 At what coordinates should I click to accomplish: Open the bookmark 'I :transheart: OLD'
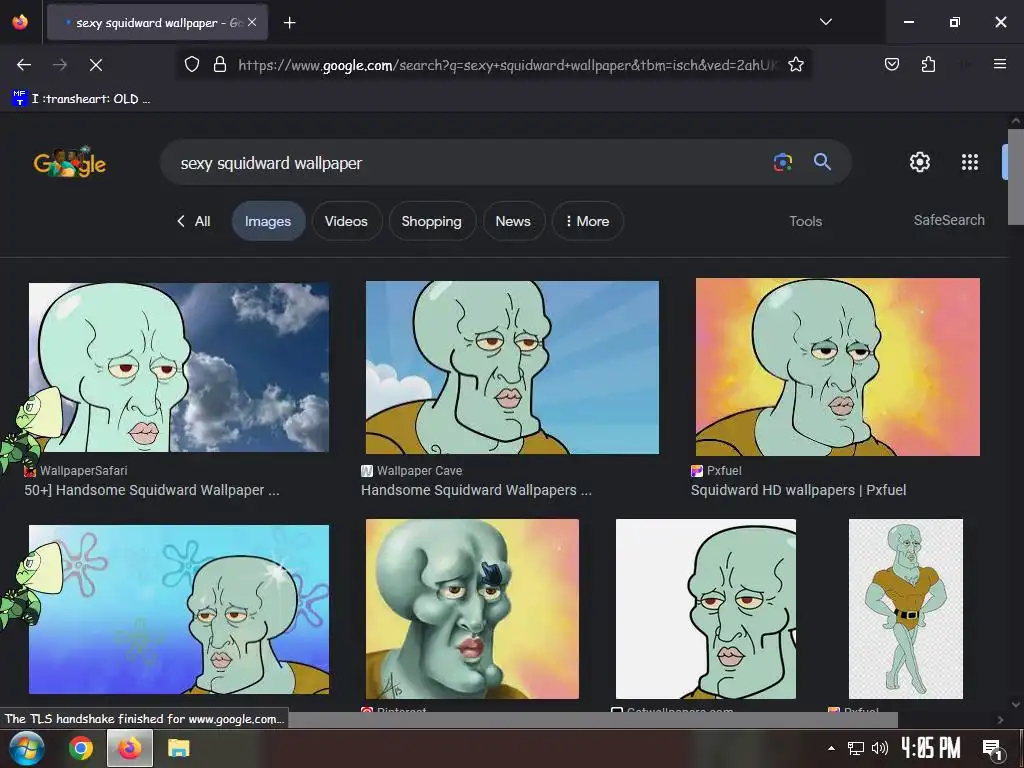point(82,99)
